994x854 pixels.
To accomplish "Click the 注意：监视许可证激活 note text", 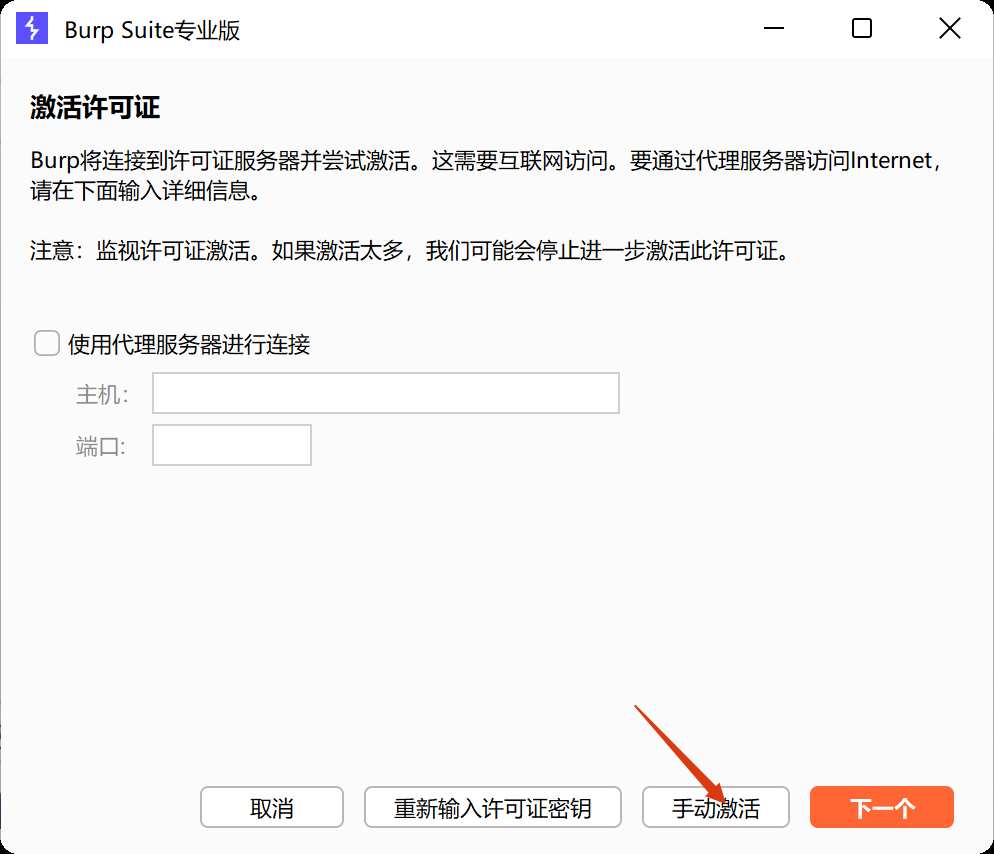I will tap(410, 250).
